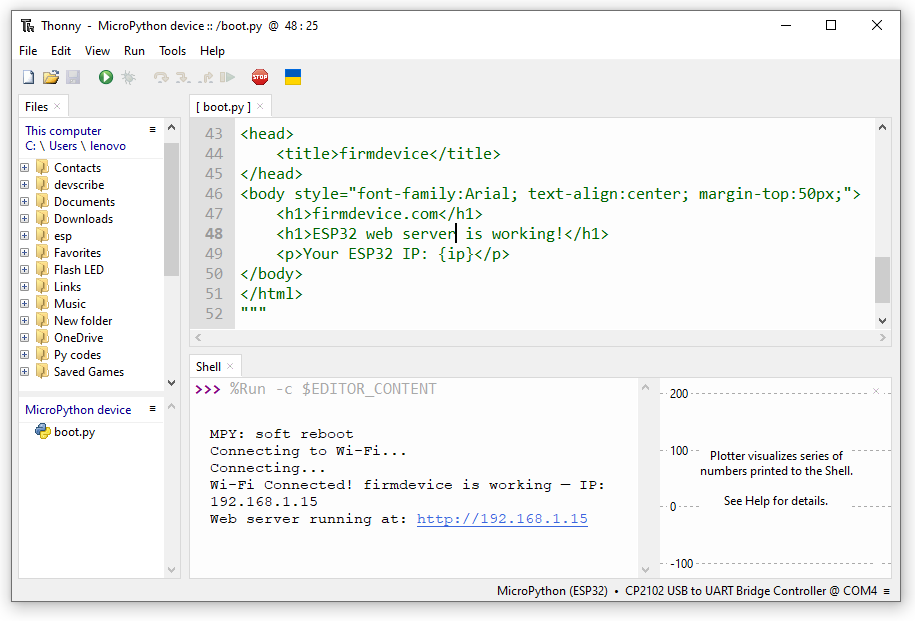Close the Plotter pane
This screenshot has height=621, width=915.
tap(876, 390)
